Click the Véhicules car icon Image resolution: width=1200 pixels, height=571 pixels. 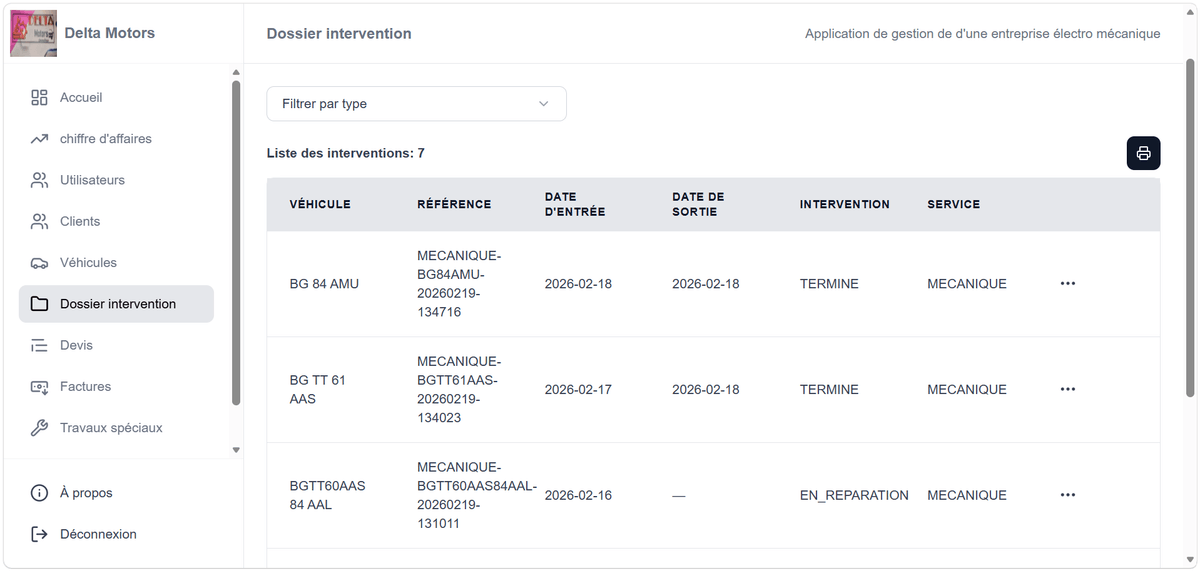point(39,263)
